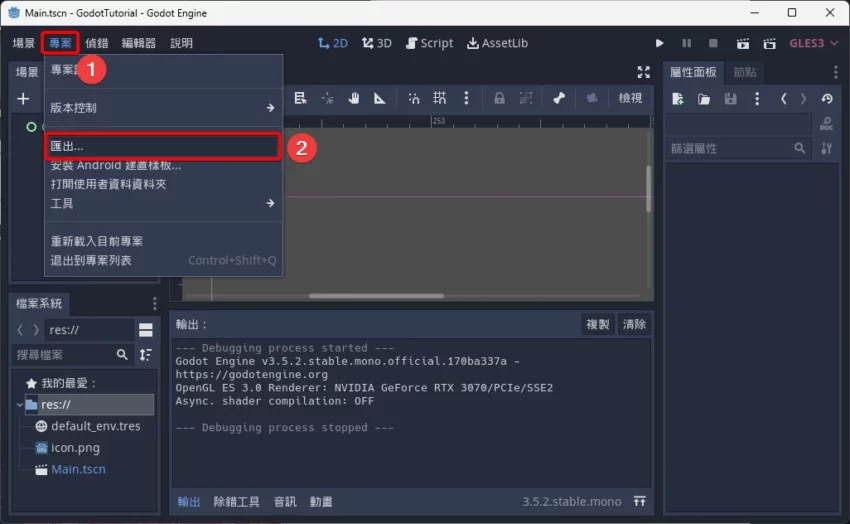Open documentation for the object

826,124
